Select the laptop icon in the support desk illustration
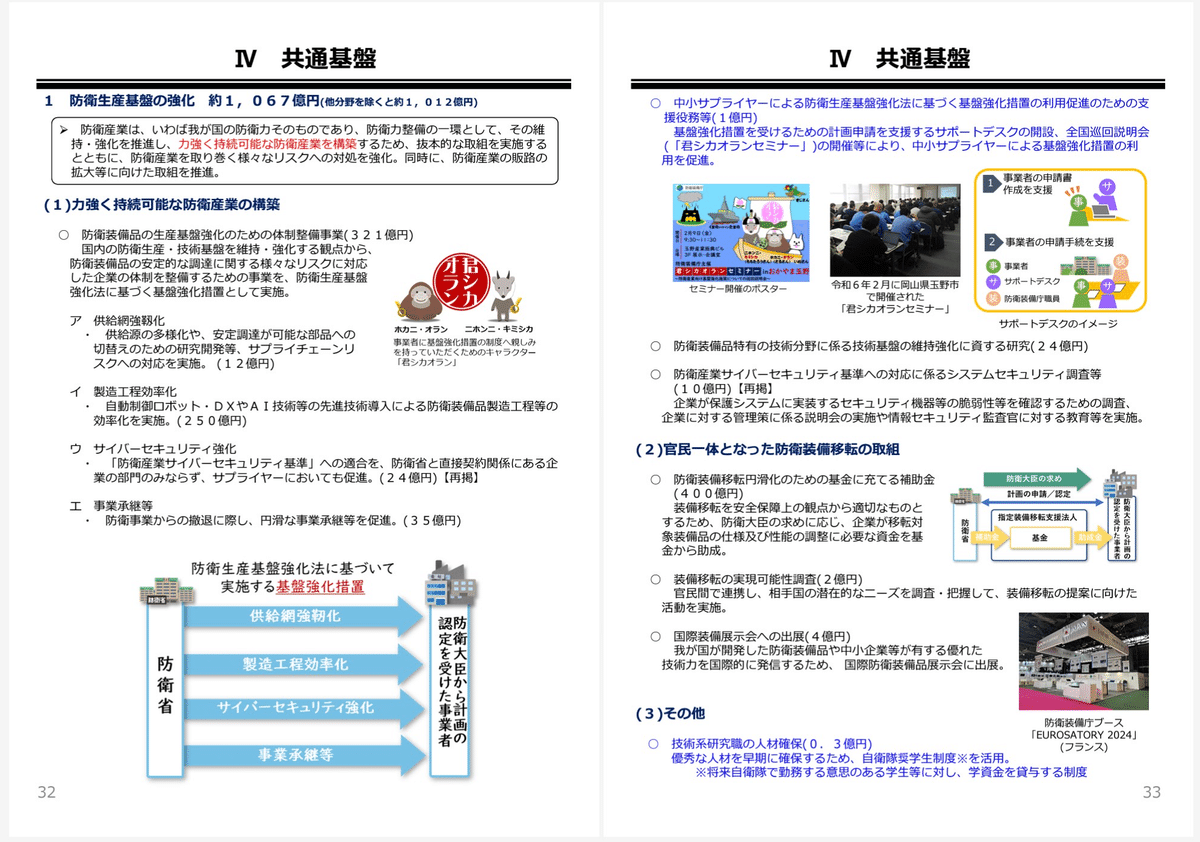Image resolution: width=1200 pixels, height=842 pixels. pyautogui.click(x=1102, y=212)
